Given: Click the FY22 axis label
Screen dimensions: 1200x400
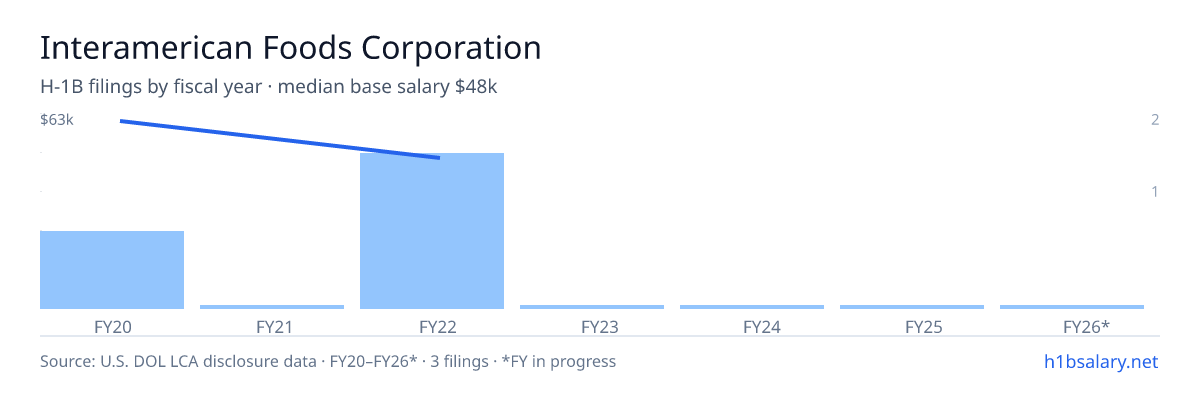Looking at the screenshot, I should [x=432, y=326].
